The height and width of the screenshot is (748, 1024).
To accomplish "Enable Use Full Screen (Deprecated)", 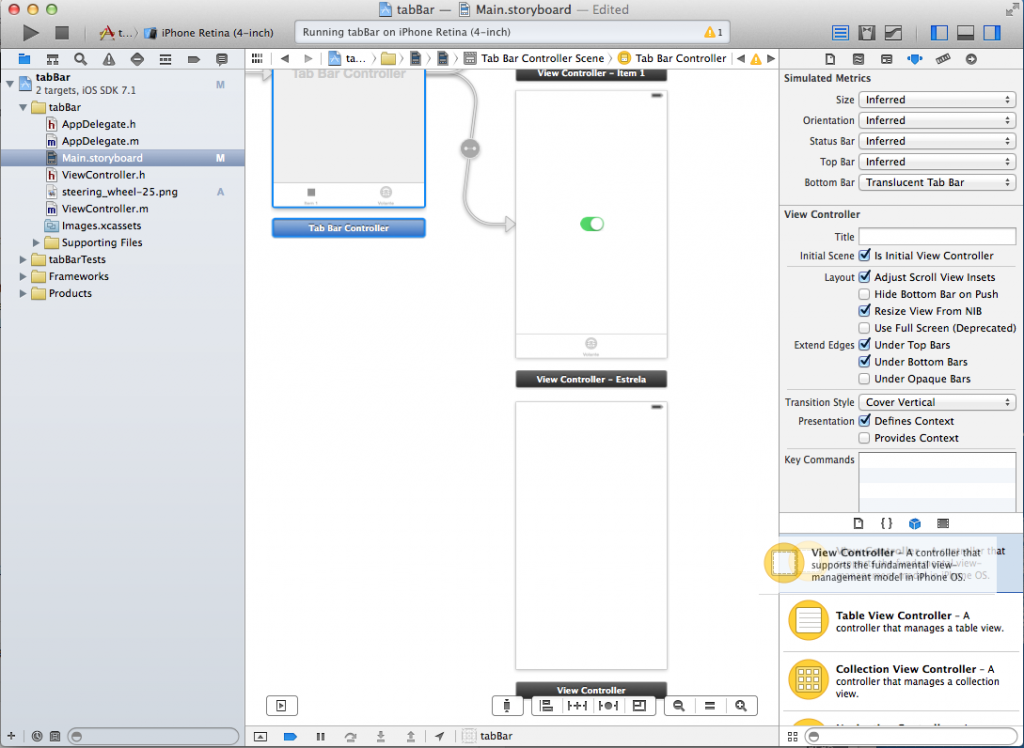I will tap(864, 328).
